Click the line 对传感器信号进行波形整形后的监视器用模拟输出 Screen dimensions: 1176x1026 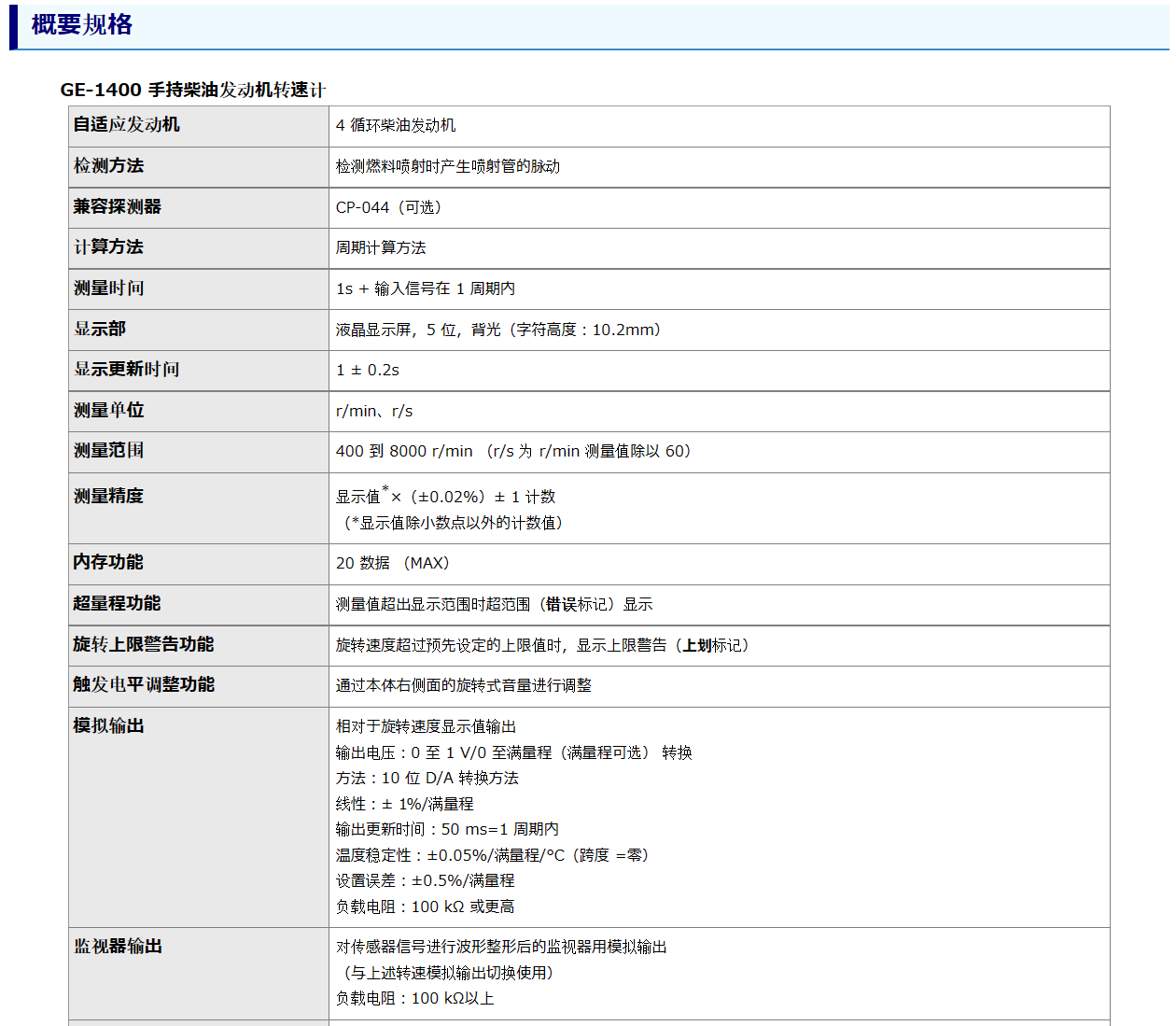click(502, 947)
